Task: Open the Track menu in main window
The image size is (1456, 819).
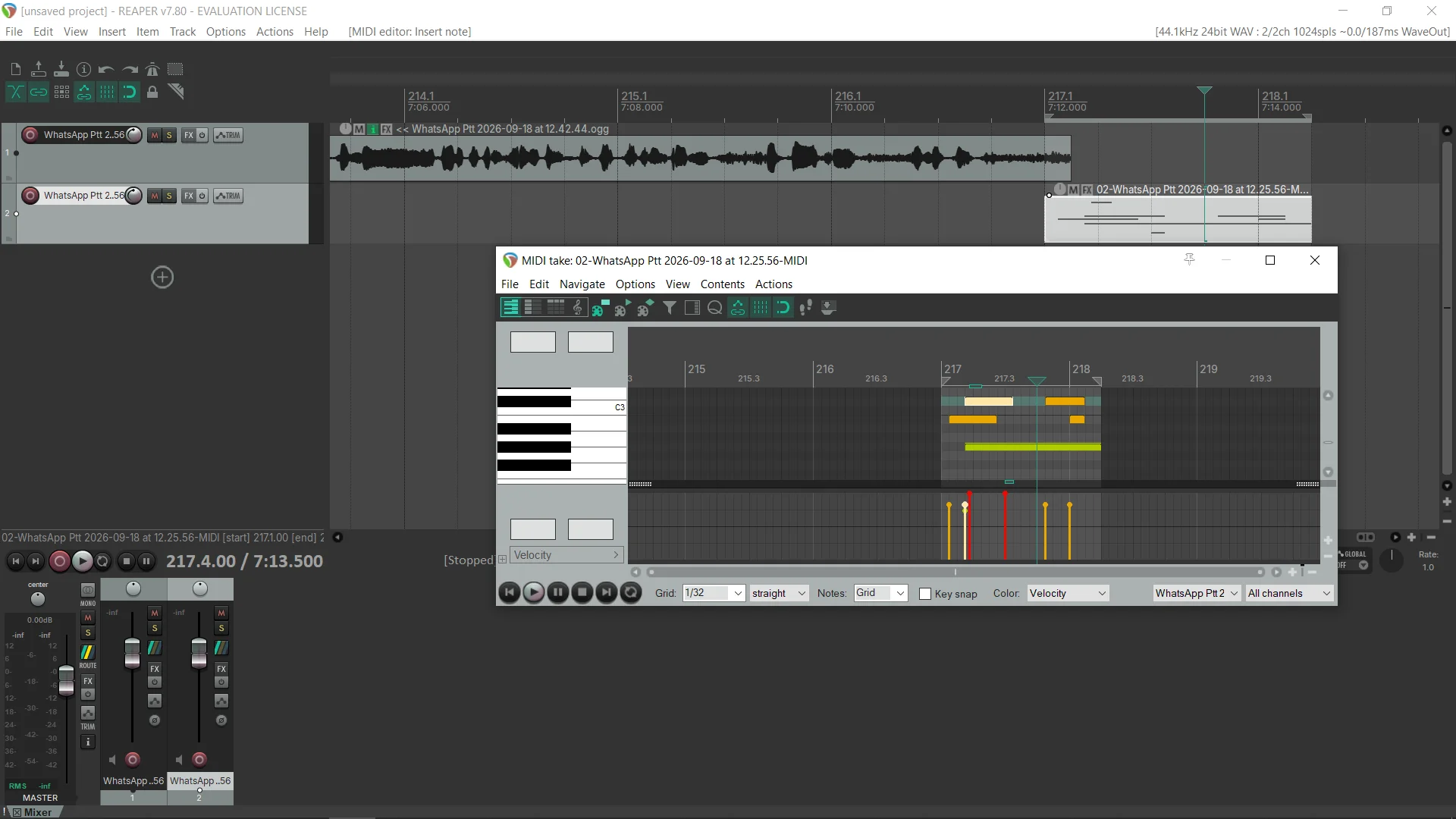Action: click(183, 32)
